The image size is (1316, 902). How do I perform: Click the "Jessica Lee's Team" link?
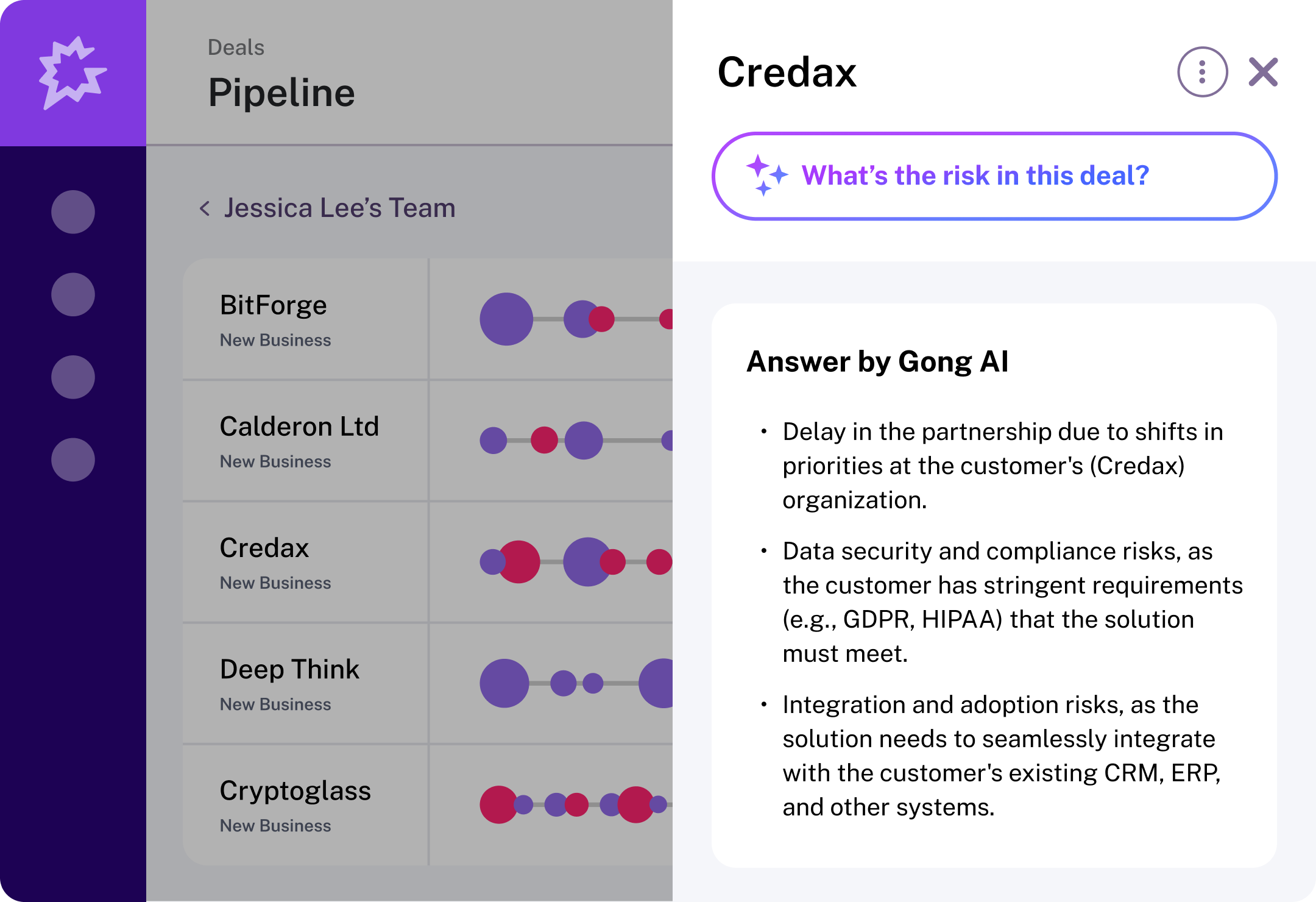[x=339, y=208]
